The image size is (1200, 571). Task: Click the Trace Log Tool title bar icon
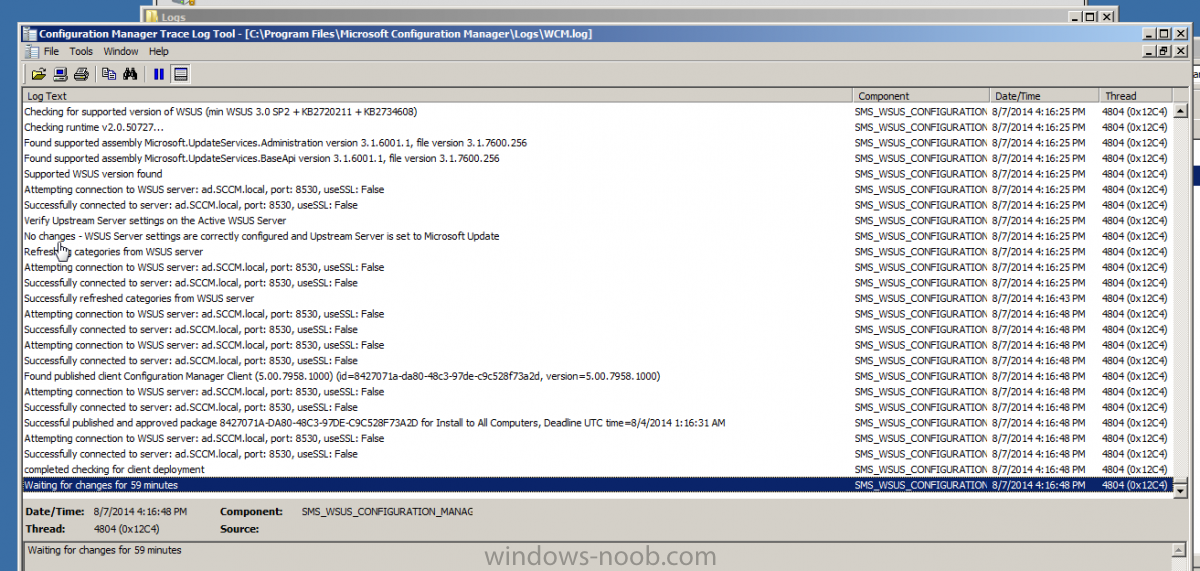click(30, 34)
